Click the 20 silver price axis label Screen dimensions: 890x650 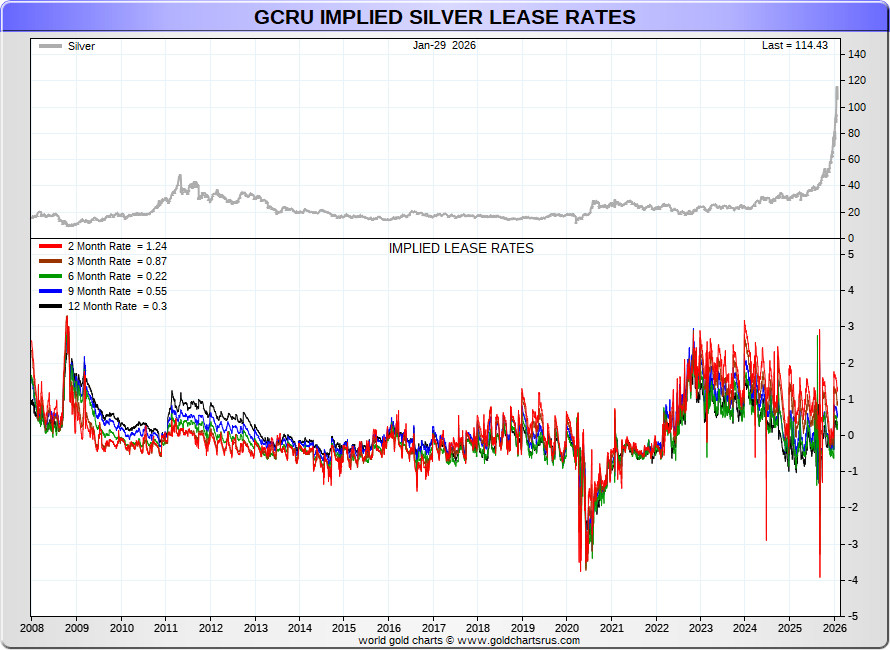[854, 212]
